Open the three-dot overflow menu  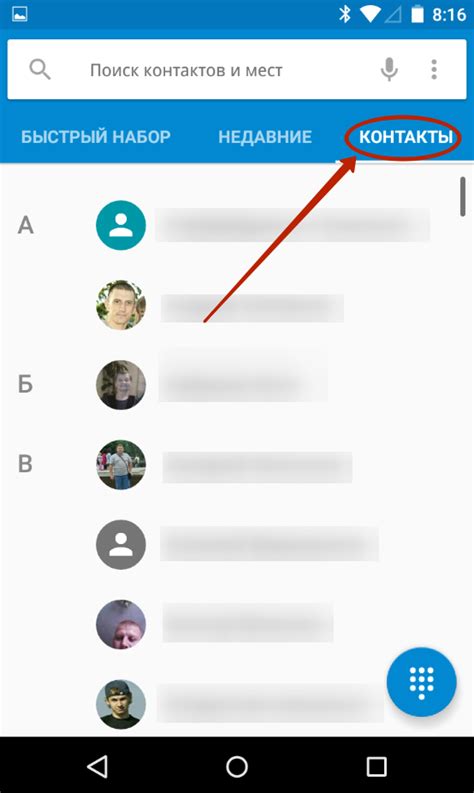[x=434, y=69]
